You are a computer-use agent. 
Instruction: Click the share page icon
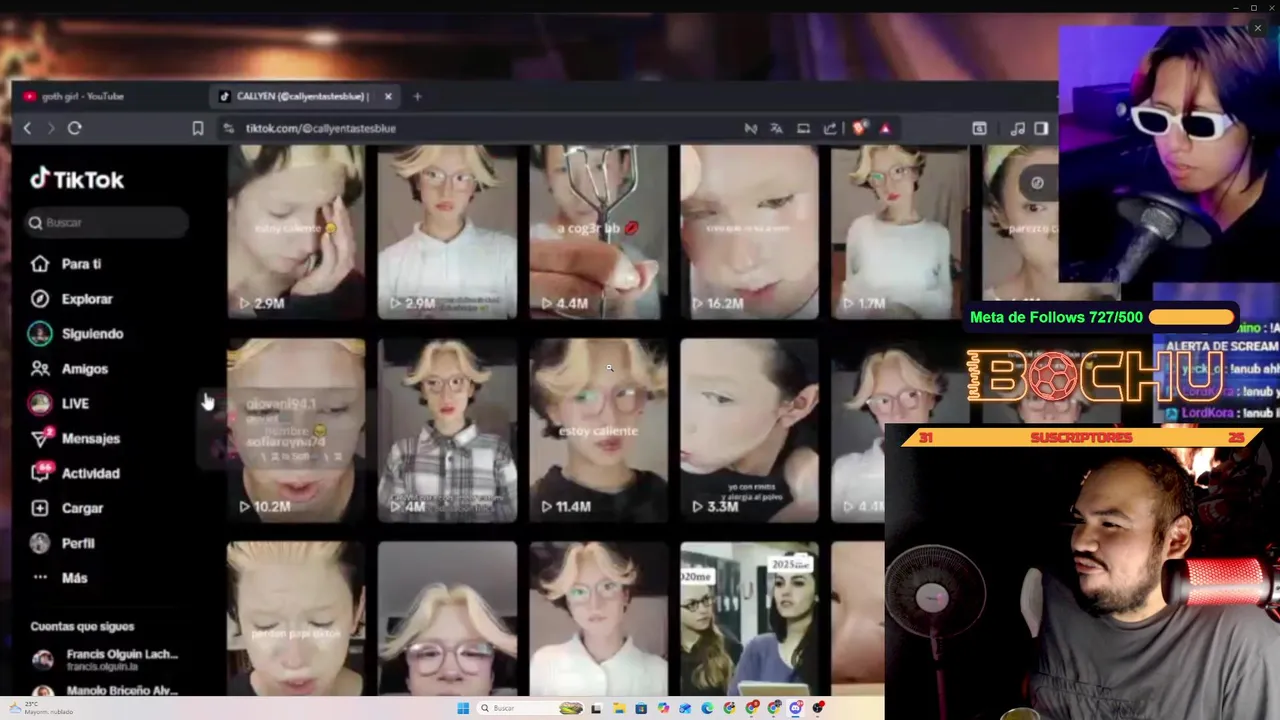830,128
